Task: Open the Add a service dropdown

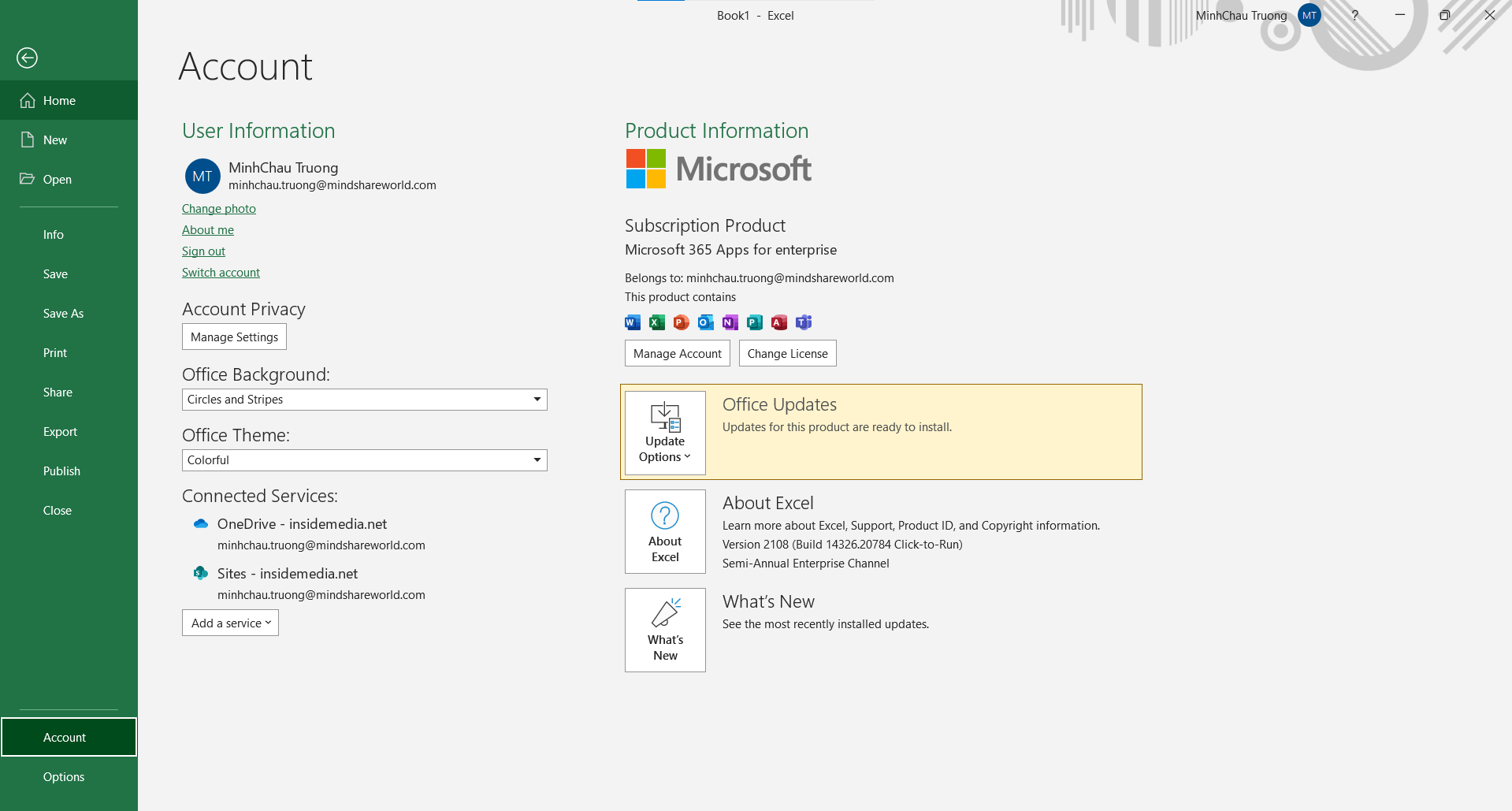Action: pos(230,623)
